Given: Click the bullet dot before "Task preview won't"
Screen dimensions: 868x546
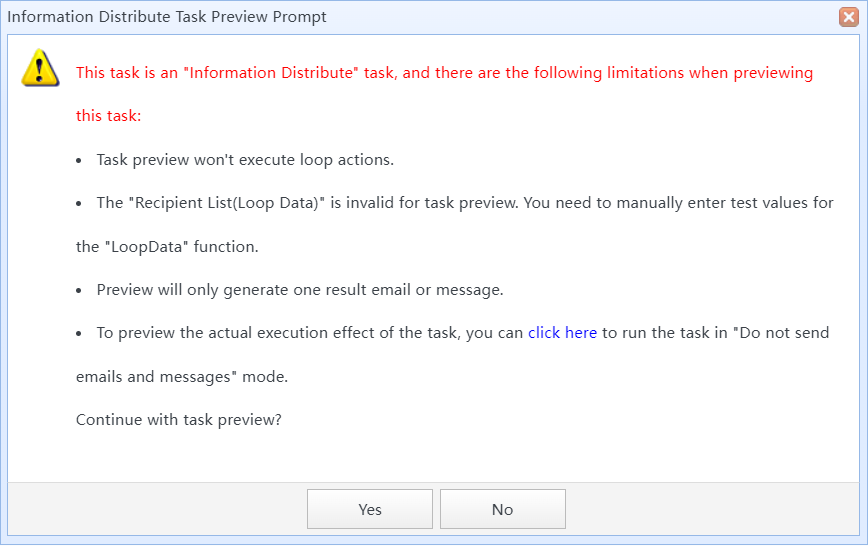Looking at the screenshot, I should point(79,161).
